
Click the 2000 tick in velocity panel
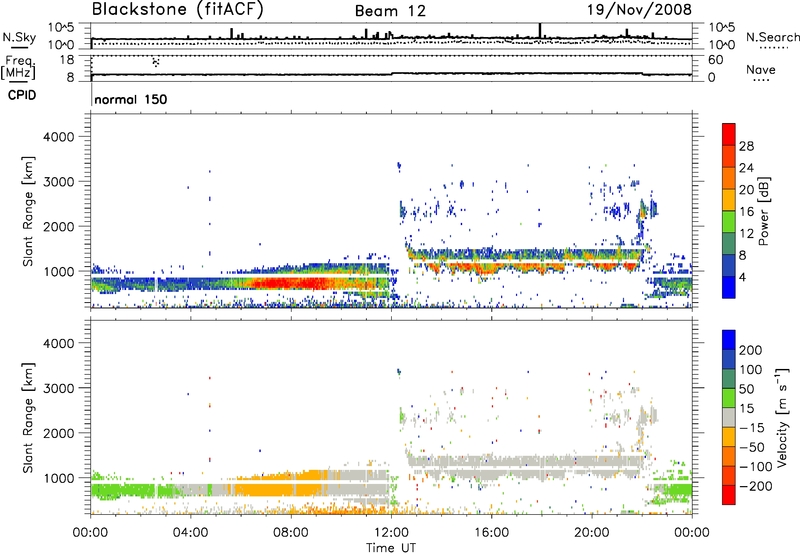58,433
